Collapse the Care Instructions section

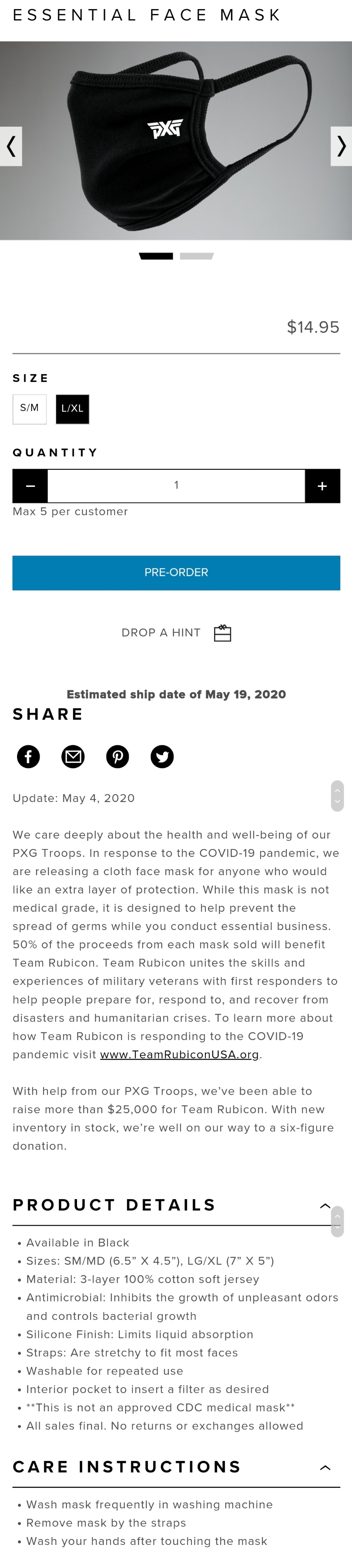point(325,1467)
